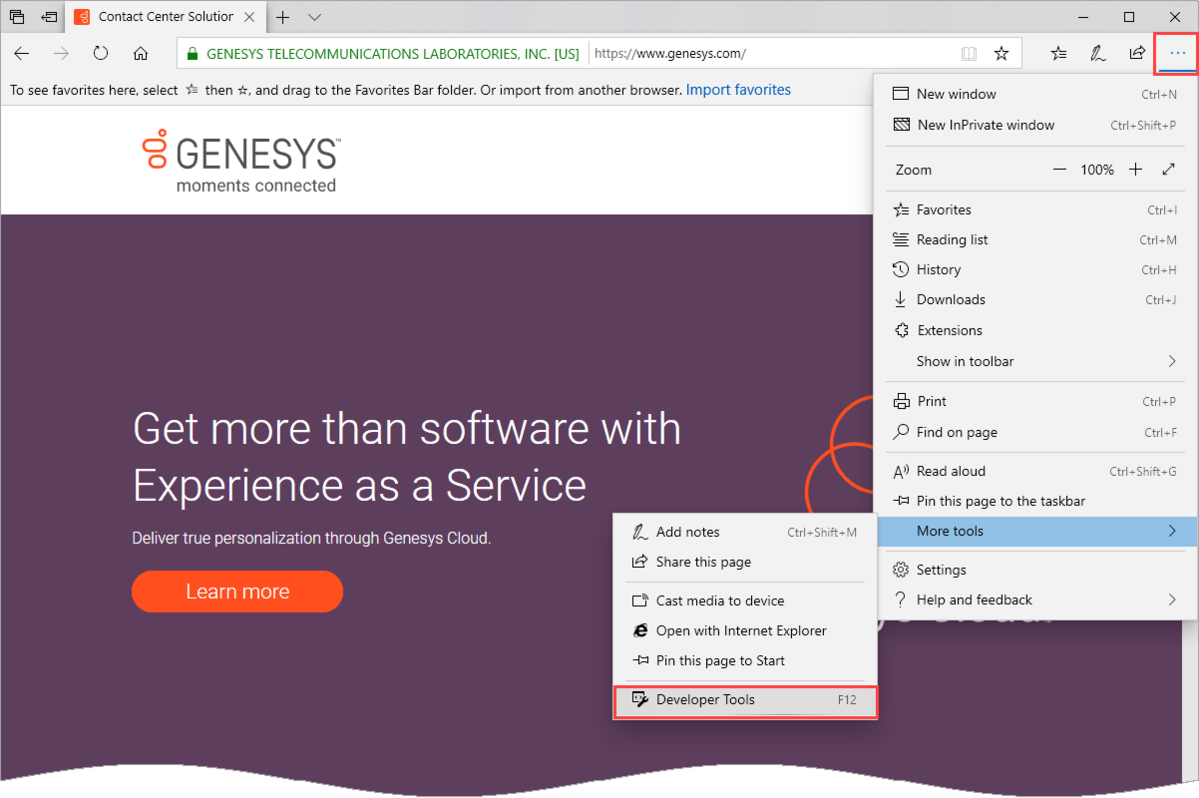Click the Genesys logo
The image size is (1199, 798).
241,161
